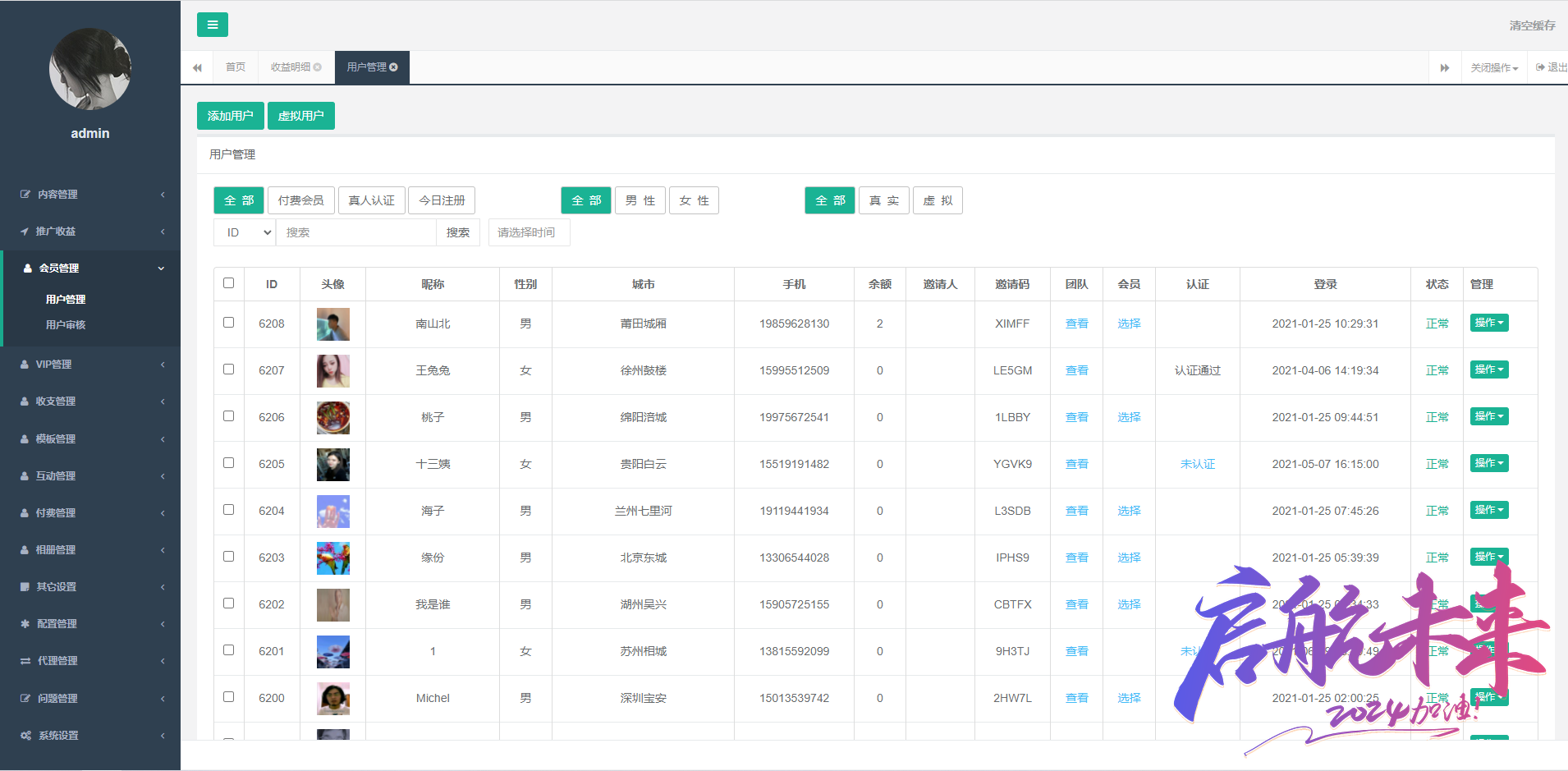Open avatar thumbnail for user 6205

pyautogui.click(x=333, y=465)
